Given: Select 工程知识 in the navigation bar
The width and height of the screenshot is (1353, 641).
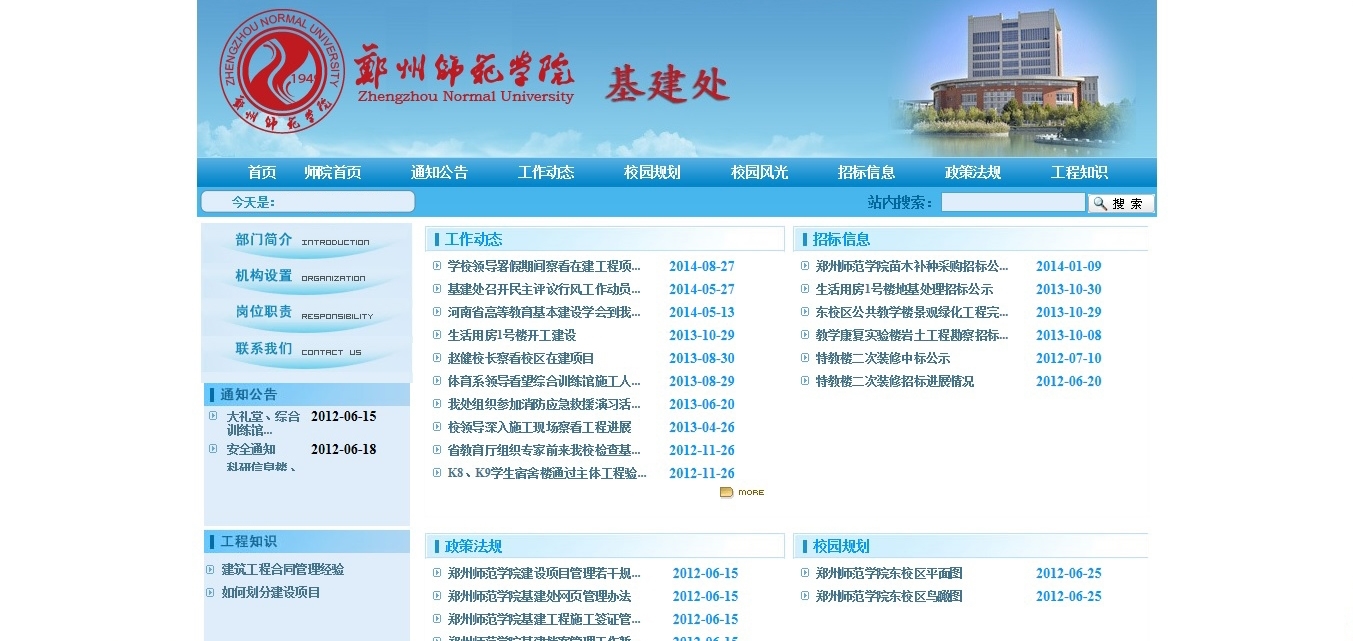Looking at the screenshot, I should coord(1079,172).
